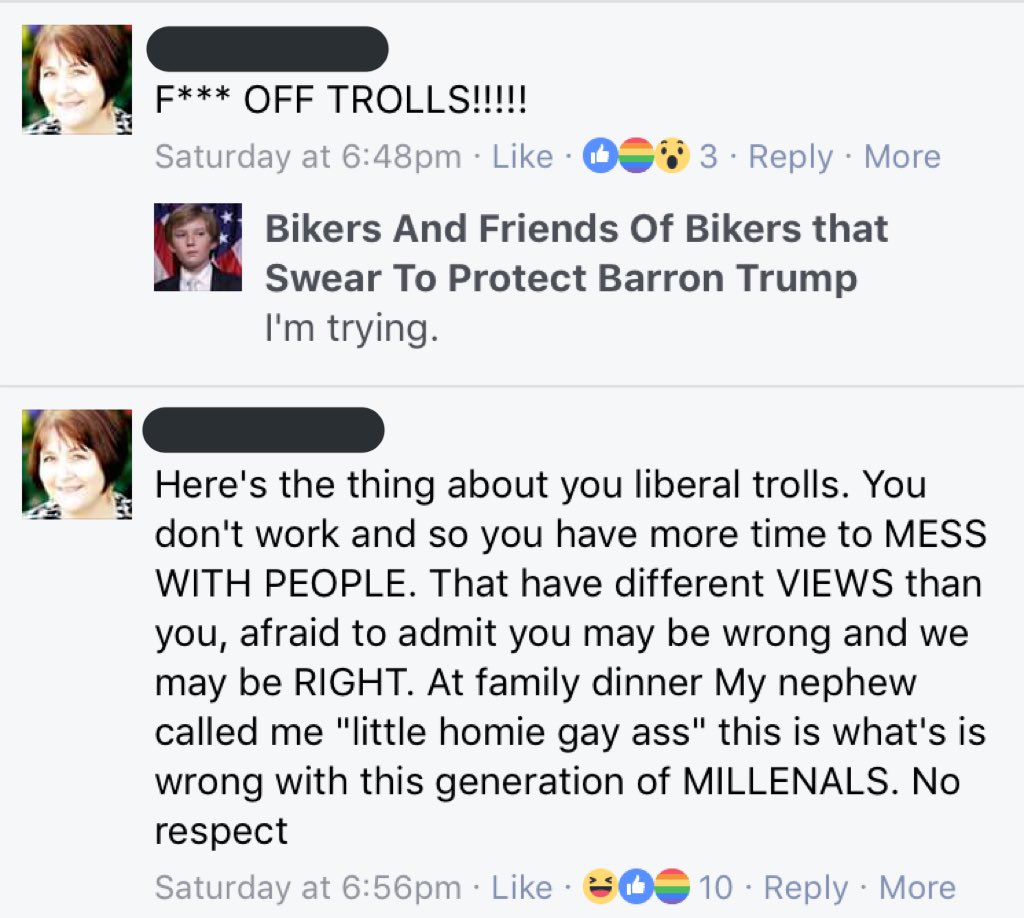Click the blue thumbs-up reaction on second comment
Image resolution: width=1024 pixels, height=918 pixels.
pos(636,887)
